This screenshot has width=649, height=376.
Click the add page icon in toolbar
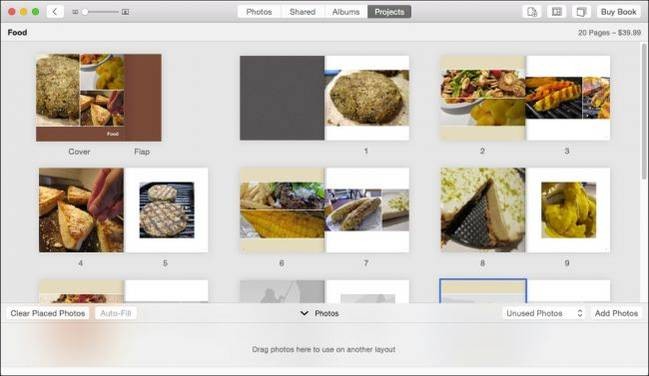click(532, 12)
